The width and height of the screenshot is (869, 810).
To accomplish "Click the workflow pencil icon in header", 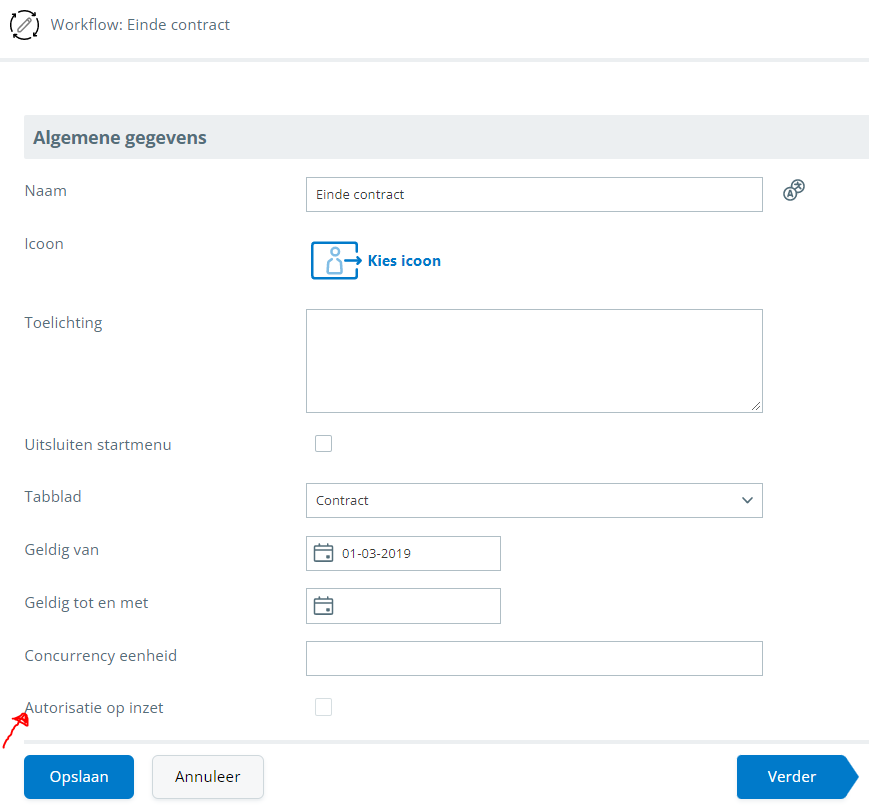I will coord(24,24).
